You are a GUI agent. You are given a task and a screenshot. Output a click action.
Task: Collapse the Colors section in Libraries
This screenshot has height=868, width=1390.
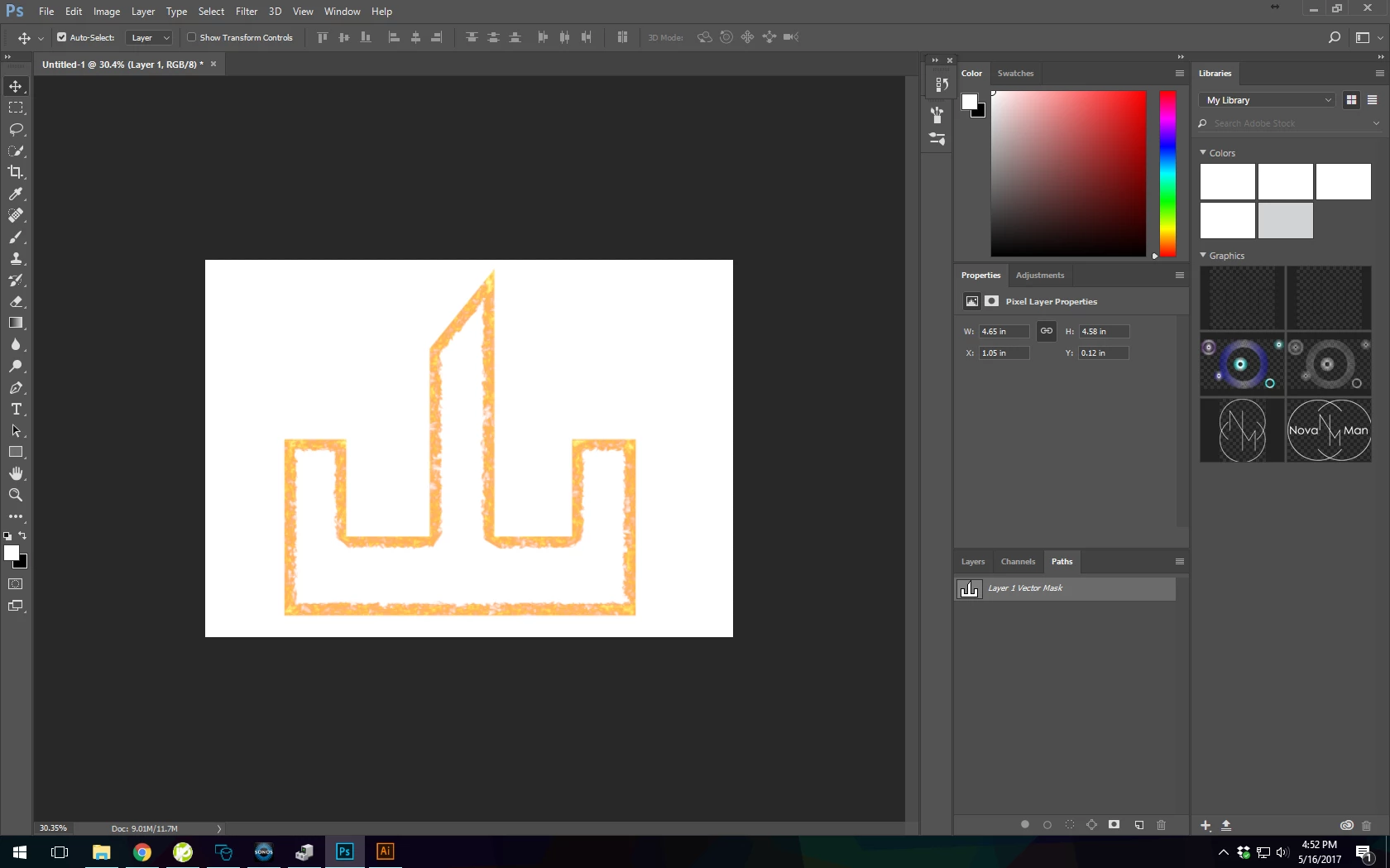click(1203, 152)
